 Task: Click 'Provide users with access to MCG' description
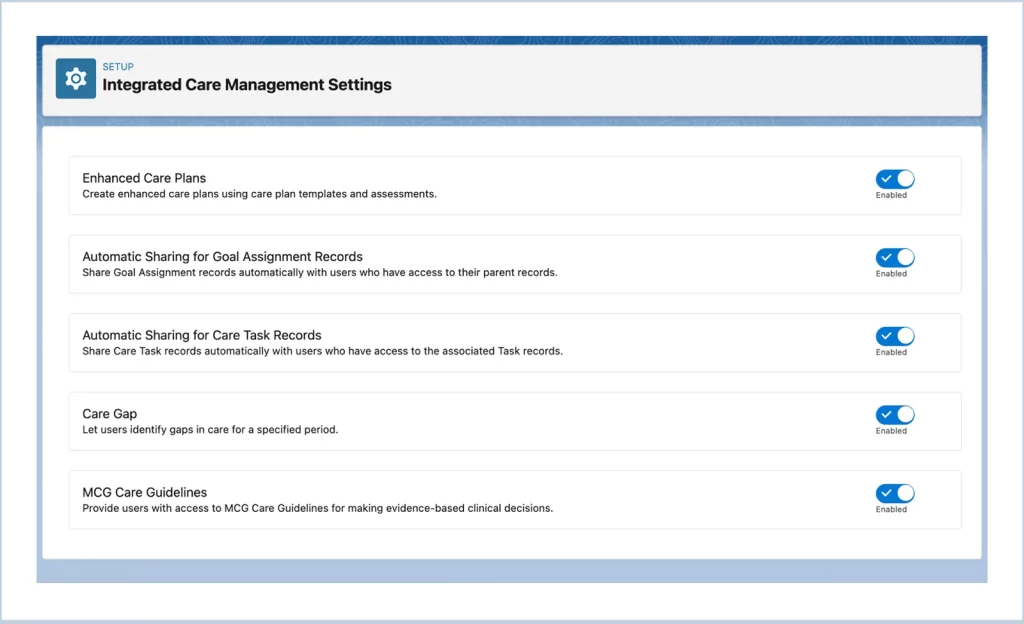pyautogui.click(x=317, y=508)
